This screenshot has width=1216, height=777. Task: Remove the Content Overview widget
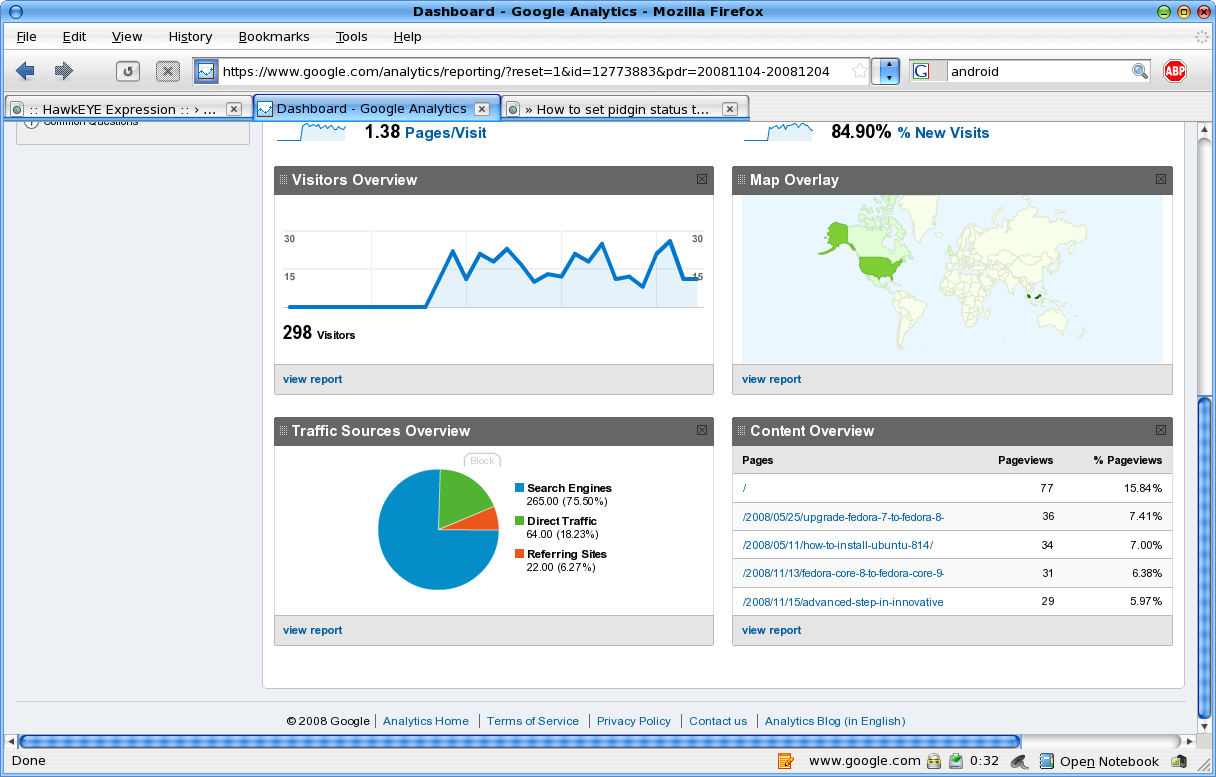pyautogui.click(x=1160, y=430)
